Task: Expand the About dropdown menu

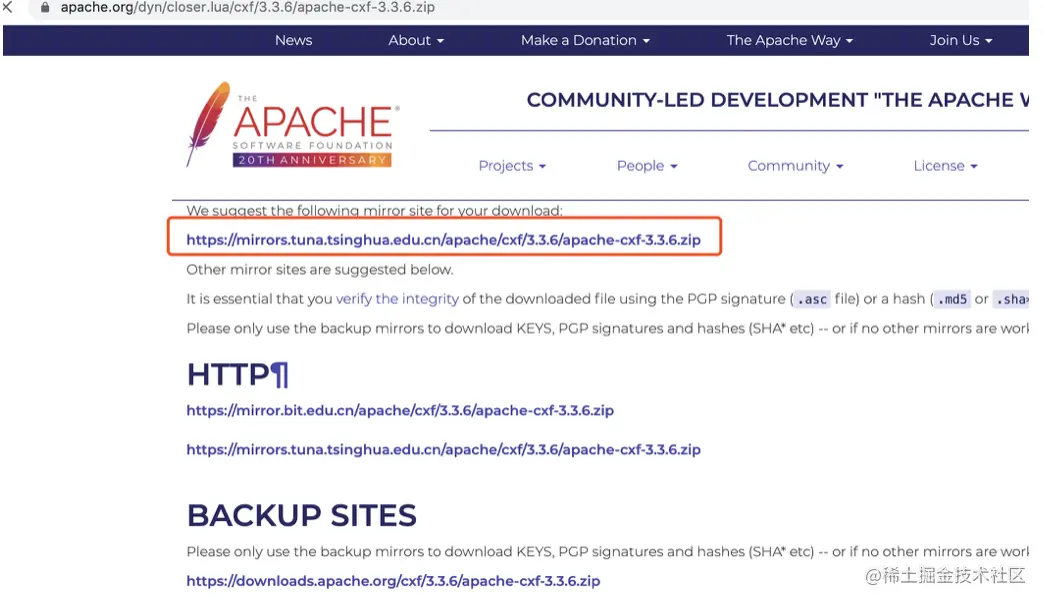Action: pos(416,40)
